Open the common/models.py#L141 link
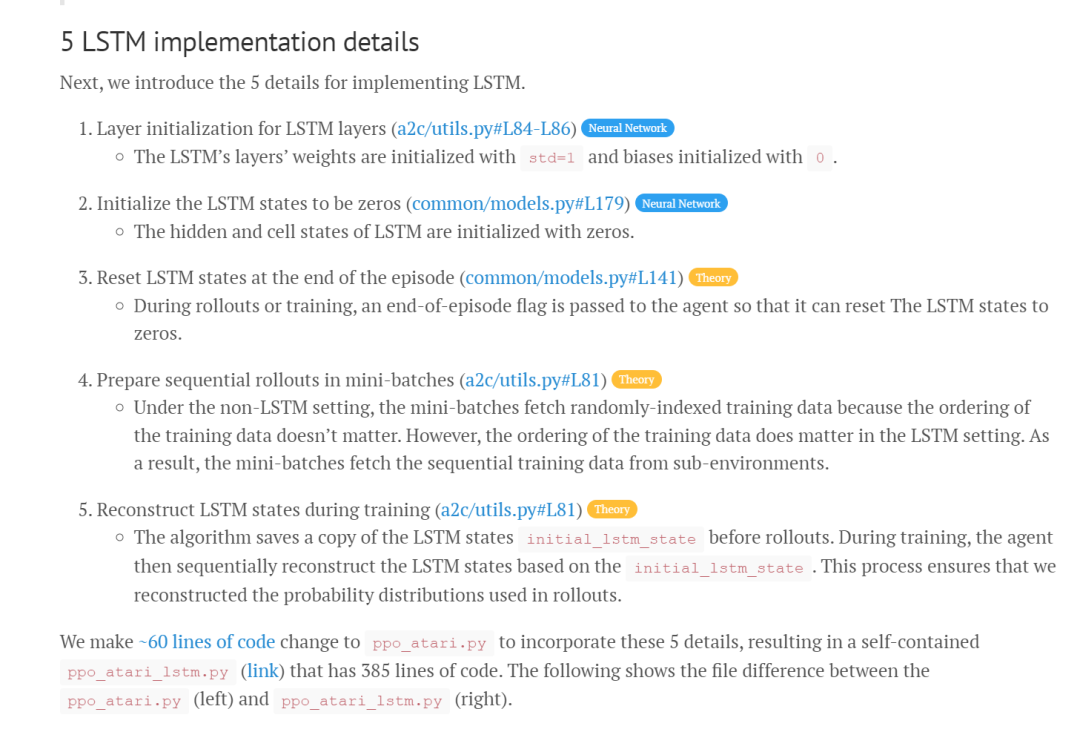The height and width of the screenshot is (732, 1080). coord(574,277)
